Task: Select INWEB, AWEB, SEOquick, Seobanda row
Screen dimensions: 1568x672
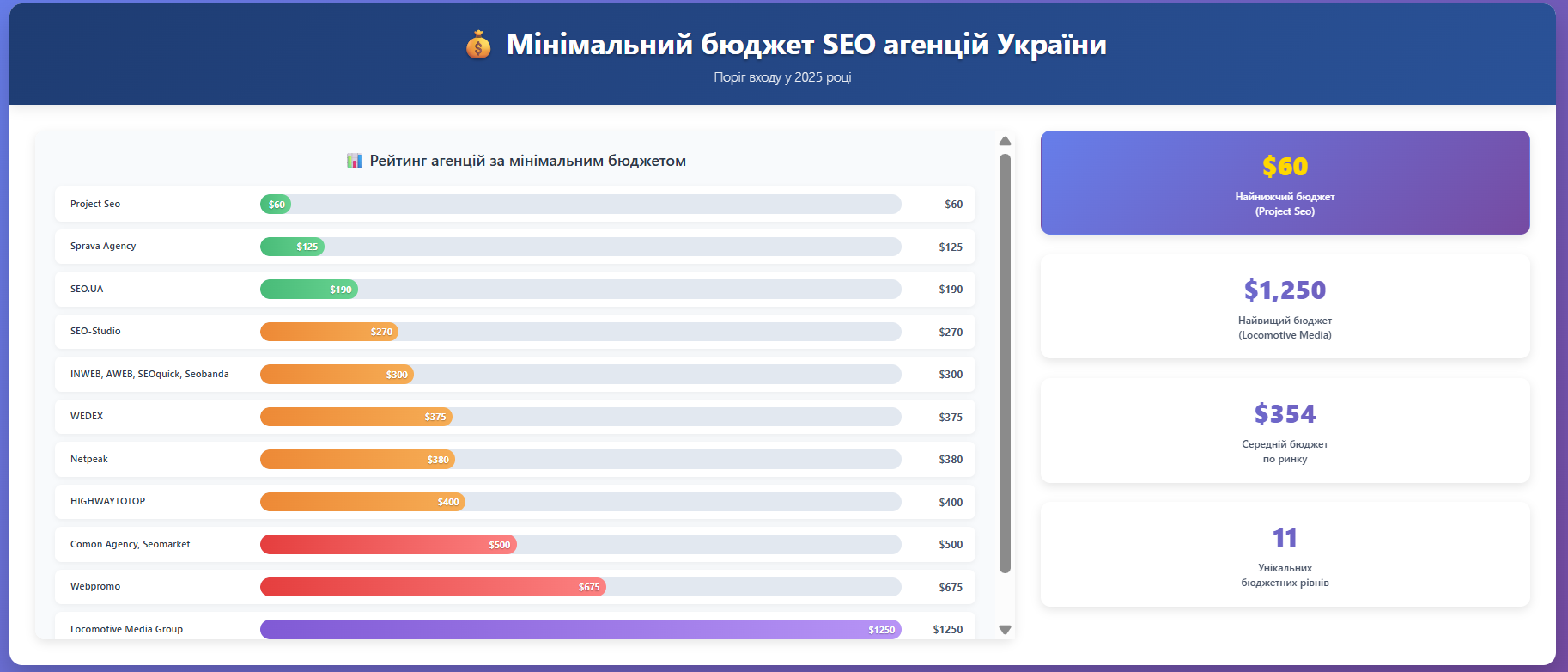Action: click(149, 374)
